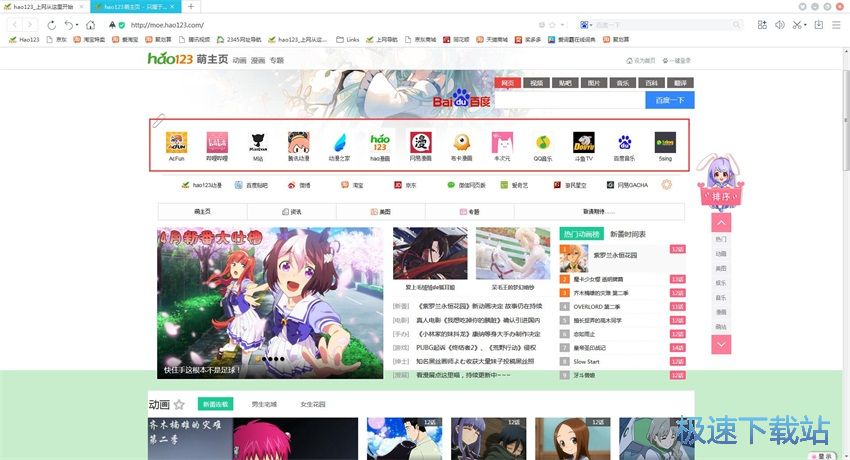The image size is (850, 460).
Task: Expand the scissors tool dropdown arrow
Action: [805, 25]
